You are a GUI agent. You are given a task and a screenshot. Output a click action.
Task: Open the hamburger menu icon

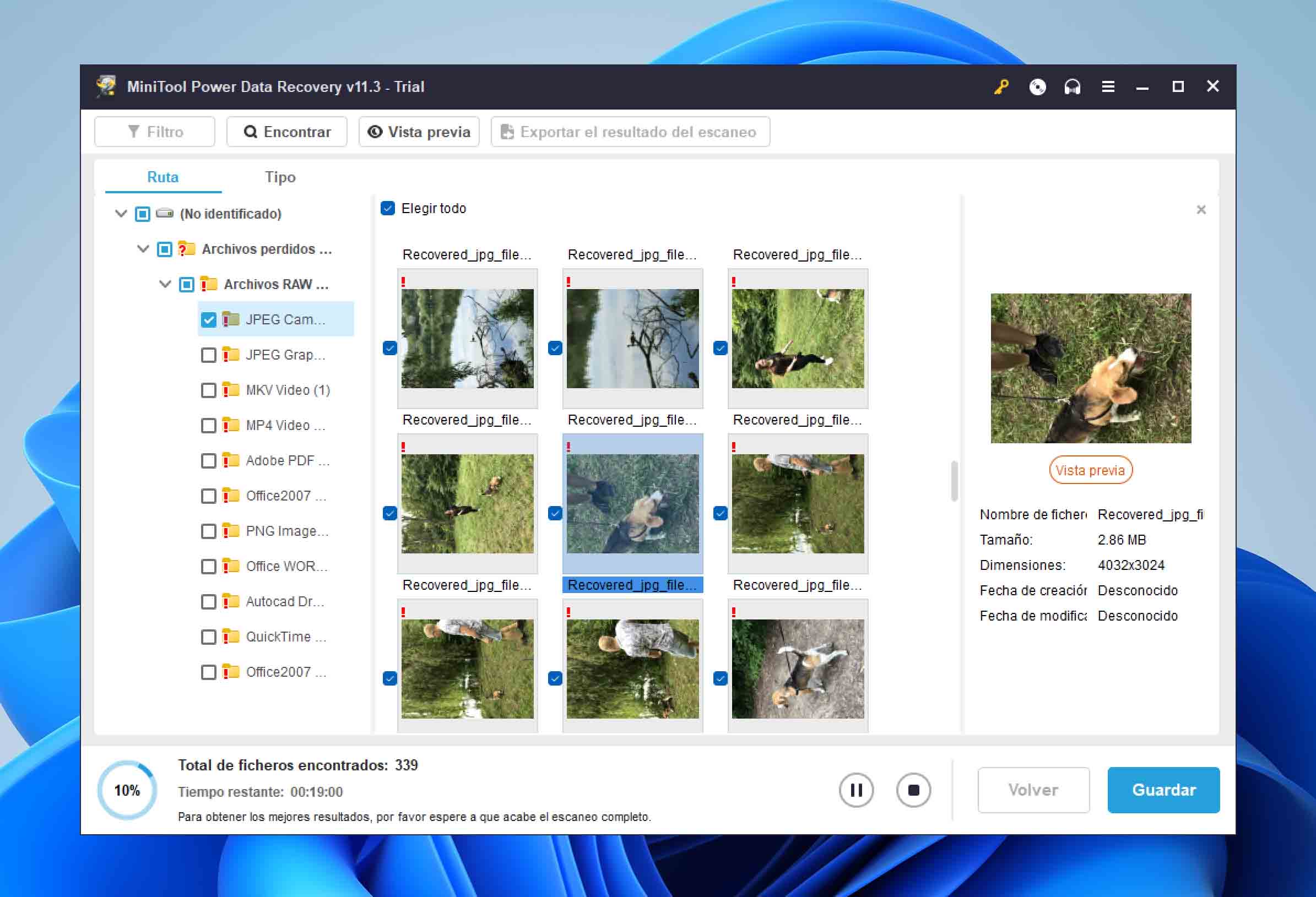(x=1108, y=86)
